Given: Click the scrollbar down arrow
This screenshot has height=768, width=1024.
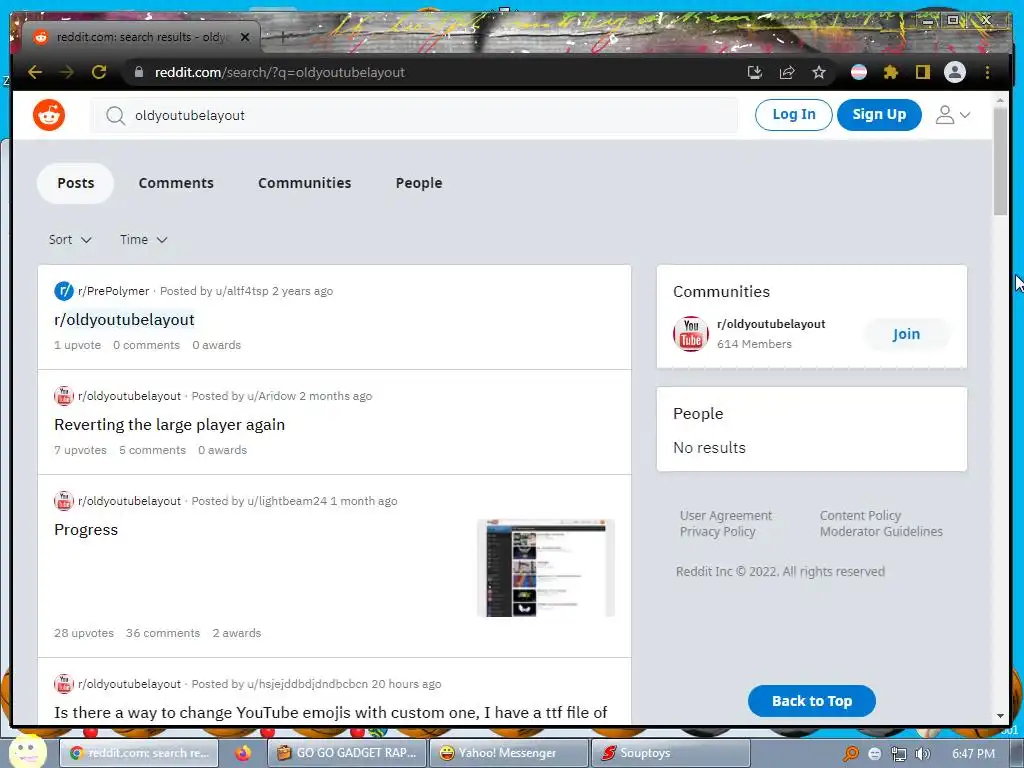Looking at the screenshot, I should [x=1000, y=716].
